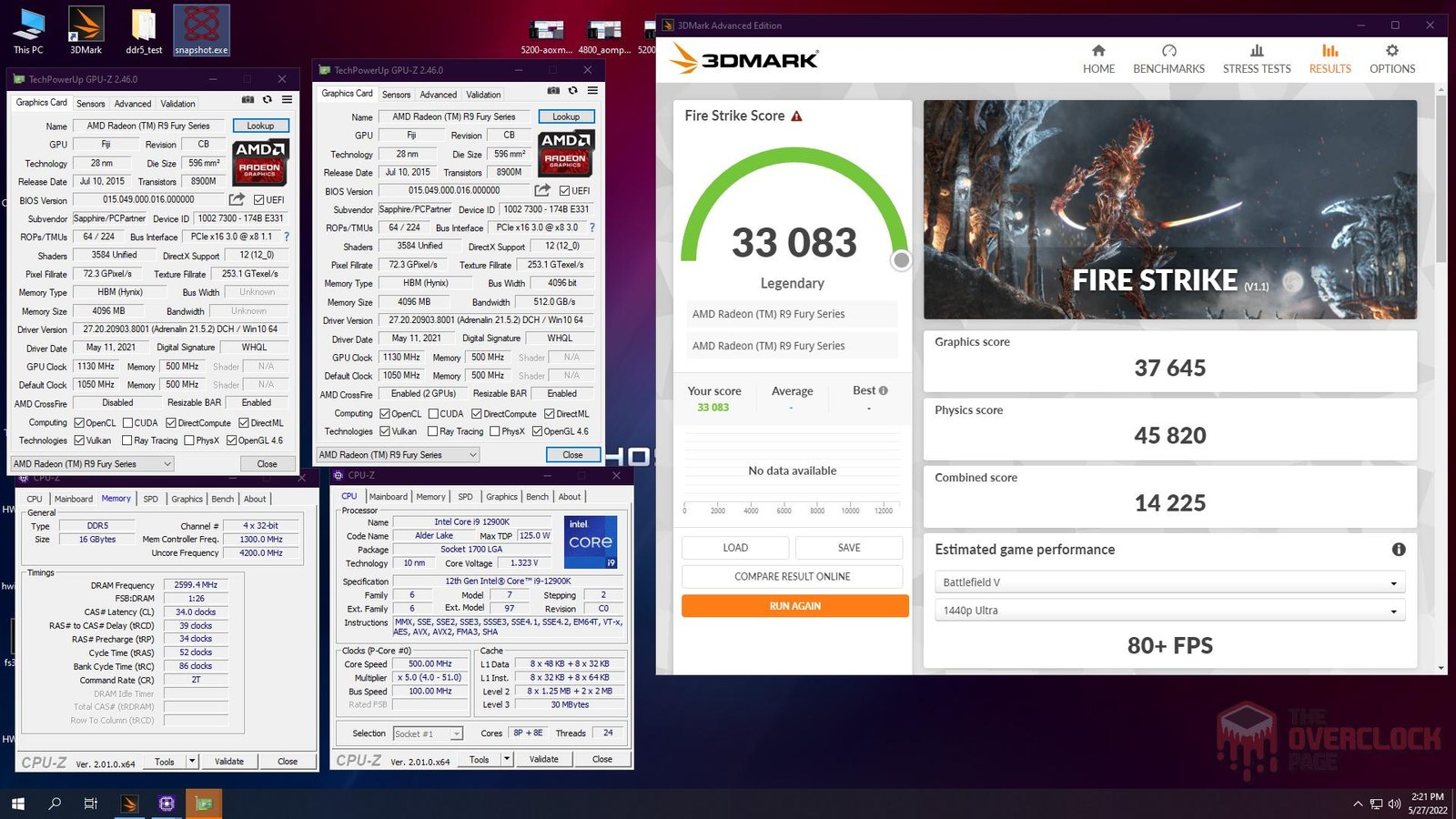Viewport: 1456px width, 819px height.
Task: Toggle the UEFI checkbox in left GPU-Z
Action: 259,200
